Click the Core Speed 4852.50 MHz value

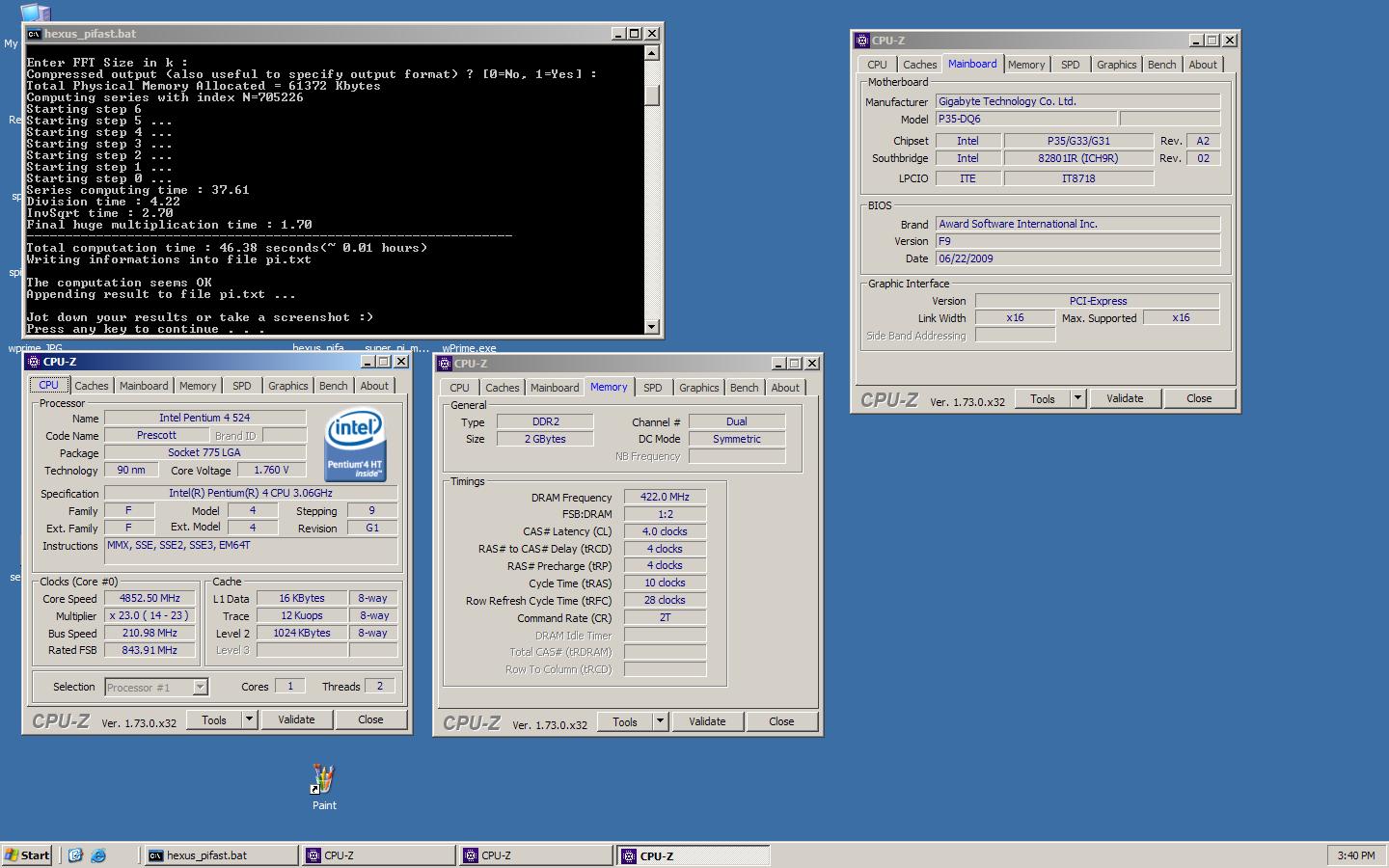pos(150,598)
